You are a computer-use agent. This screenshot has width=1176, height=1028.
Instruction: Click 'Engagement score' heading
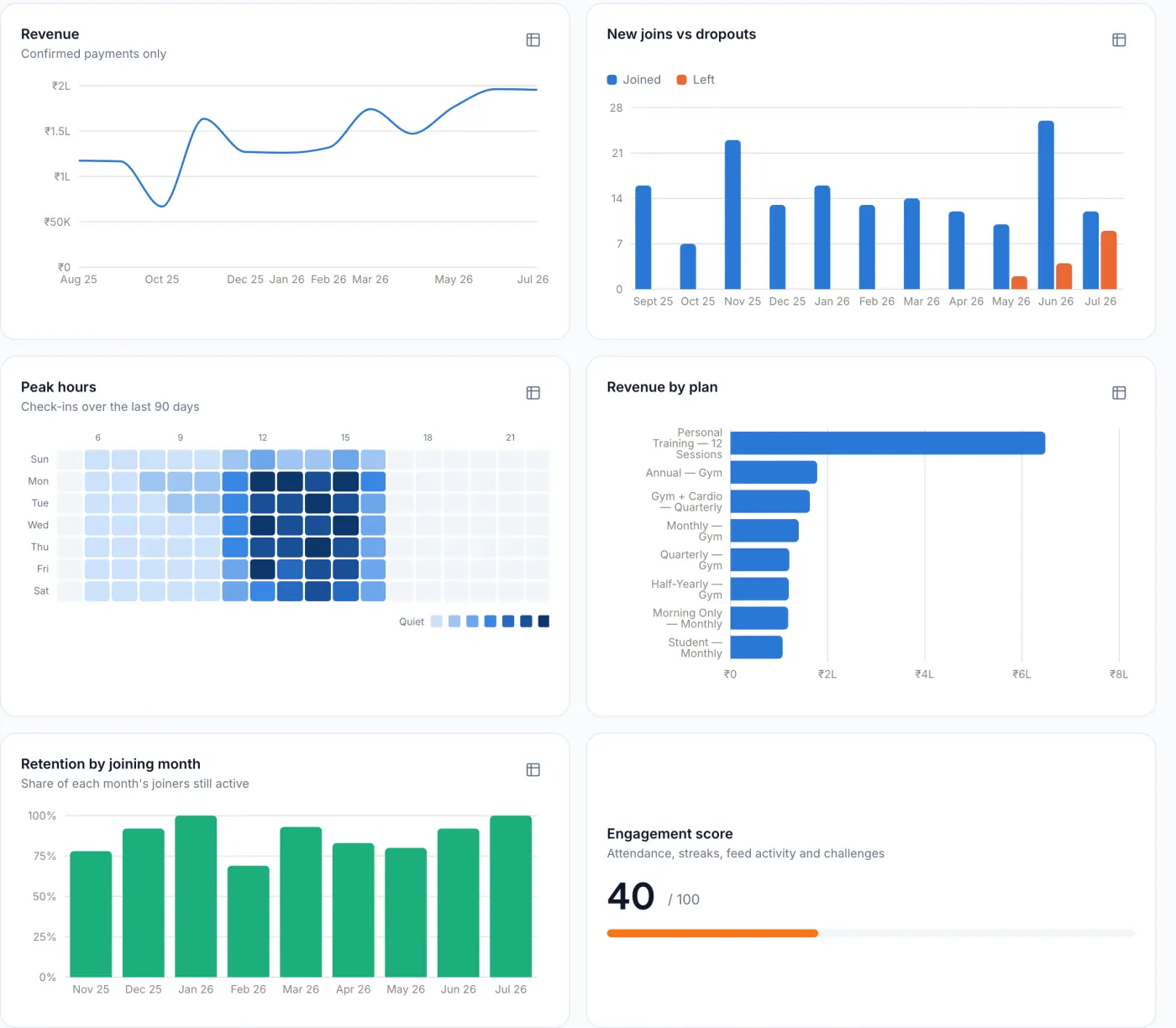tap(669, 834)
